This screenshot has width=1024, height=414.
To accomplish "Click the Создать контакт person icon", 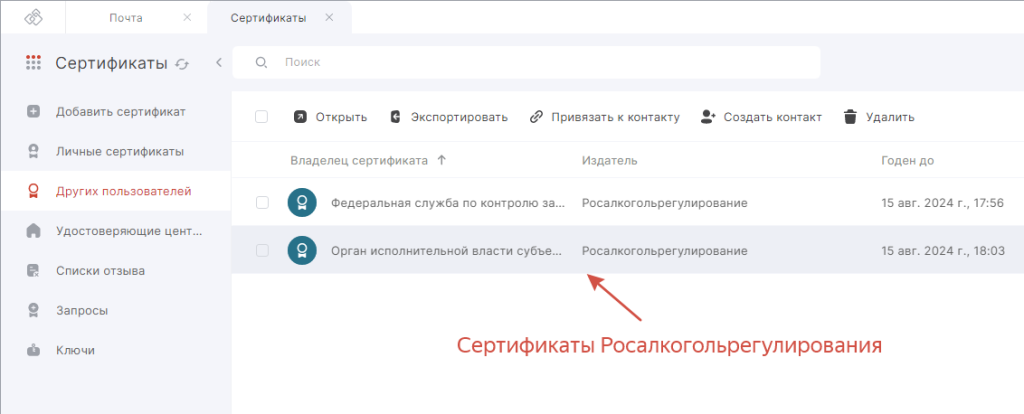I will [x=709, y=118].
